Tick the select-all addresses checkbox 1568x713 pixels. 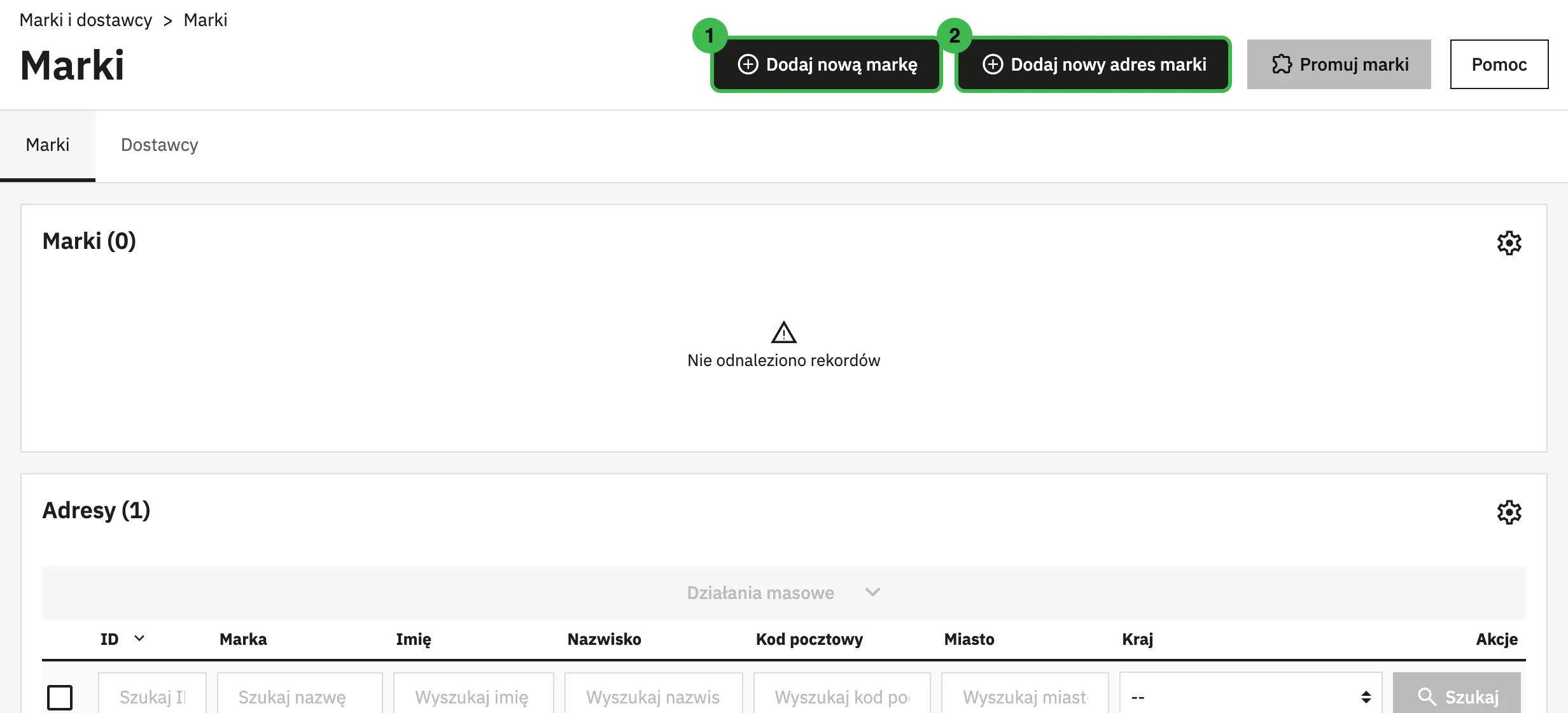click(x=60, y=697)
